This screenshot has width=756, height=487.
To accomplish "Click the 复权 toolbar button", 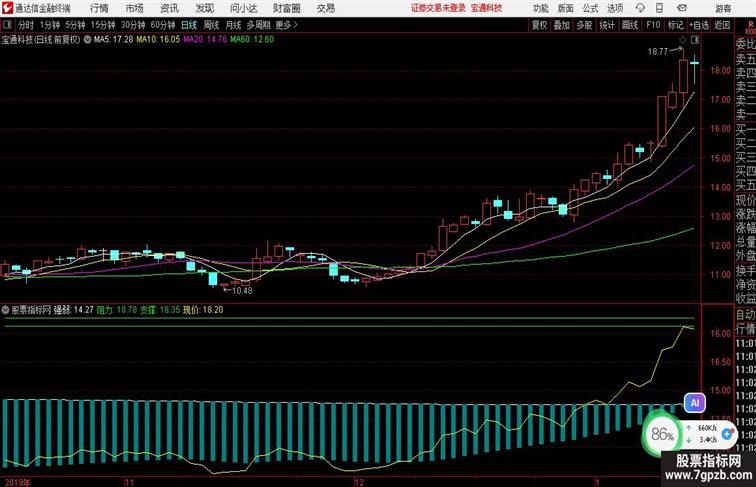I will (x=540, y=25).
